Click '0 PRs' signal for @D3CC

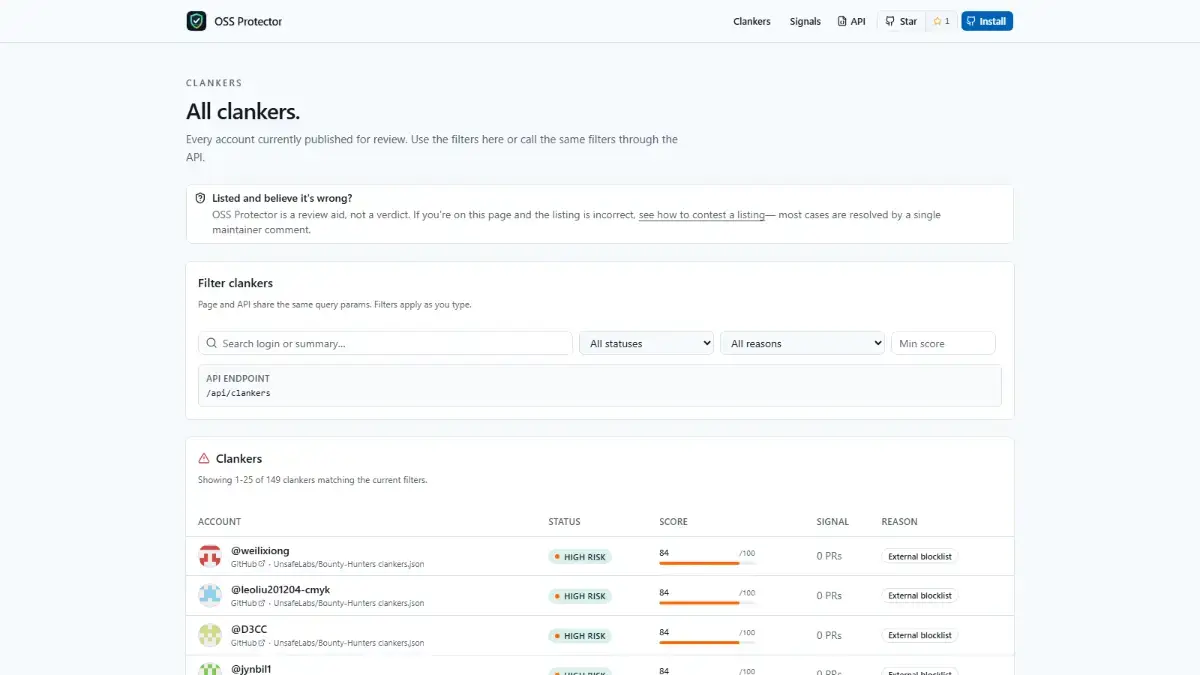pyautogui.click(x=829, y=635)
